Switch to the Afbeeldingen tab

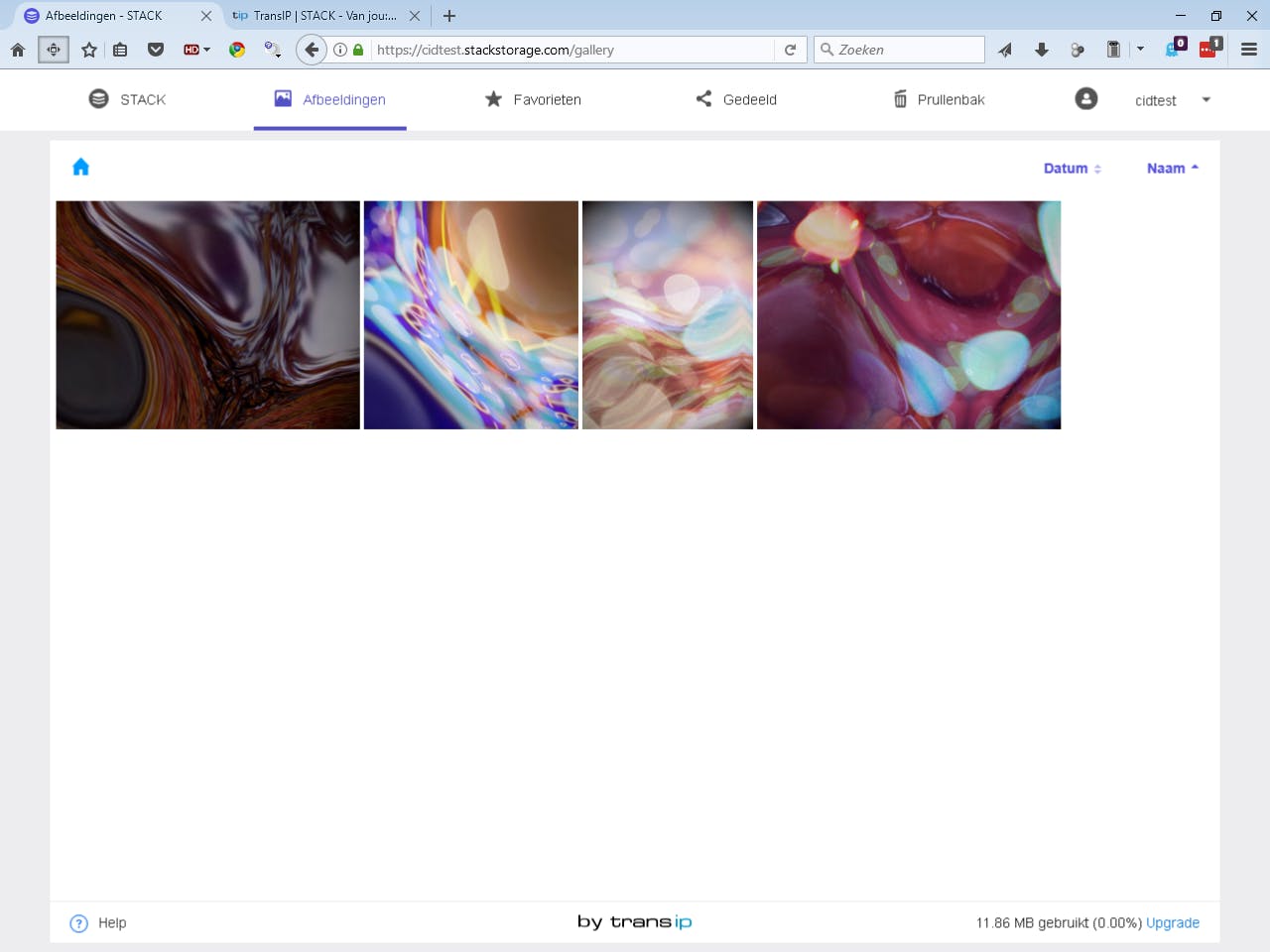pos(329,99)
